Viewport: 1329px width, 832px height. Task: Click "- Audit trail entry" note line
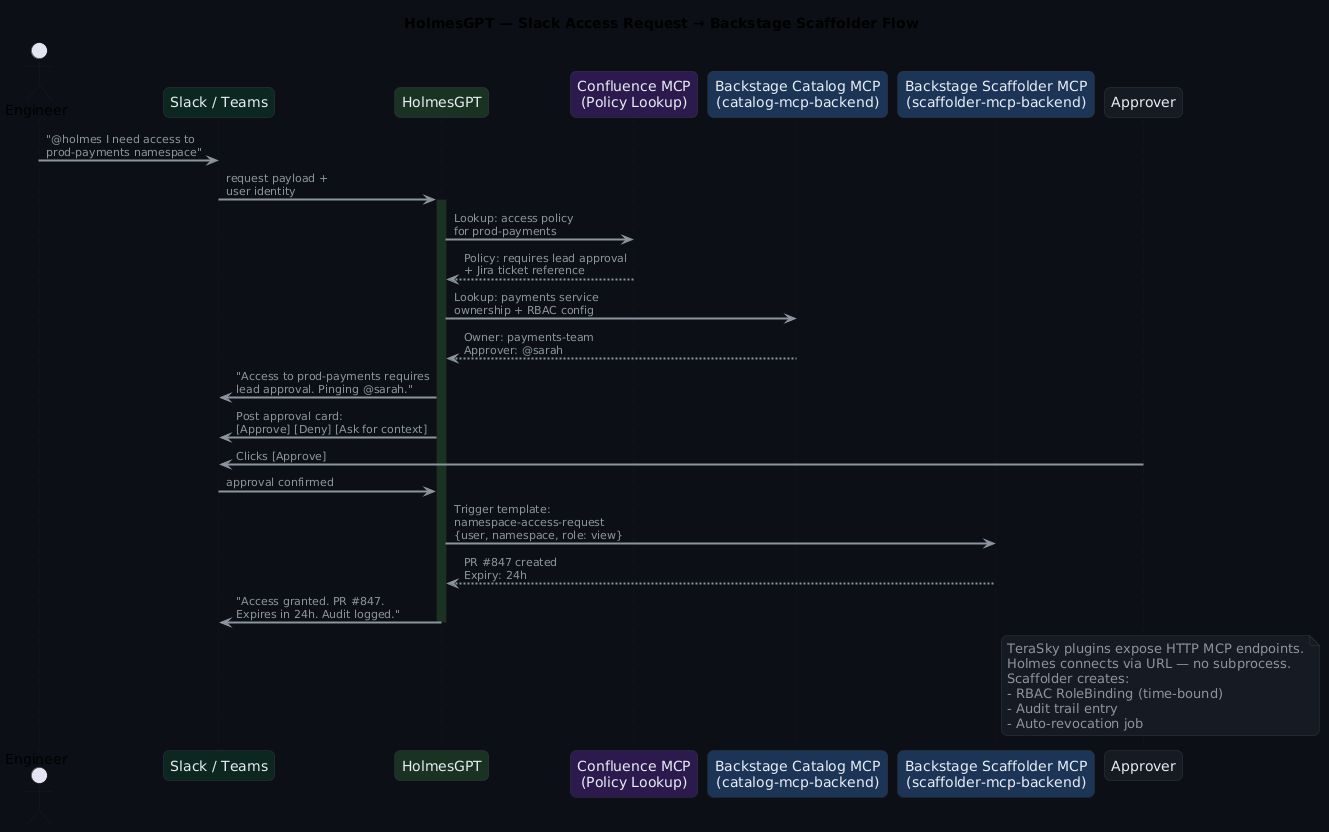pos(1062,709)
